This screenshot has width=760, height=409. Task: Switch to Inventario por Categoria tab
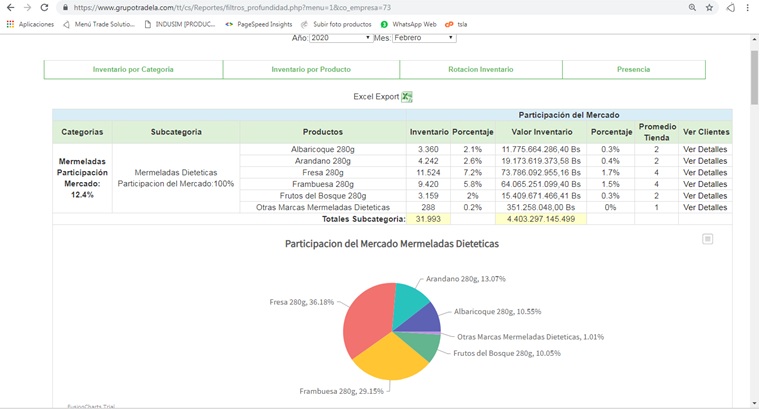pyautogui.click(x=133, y=70)
